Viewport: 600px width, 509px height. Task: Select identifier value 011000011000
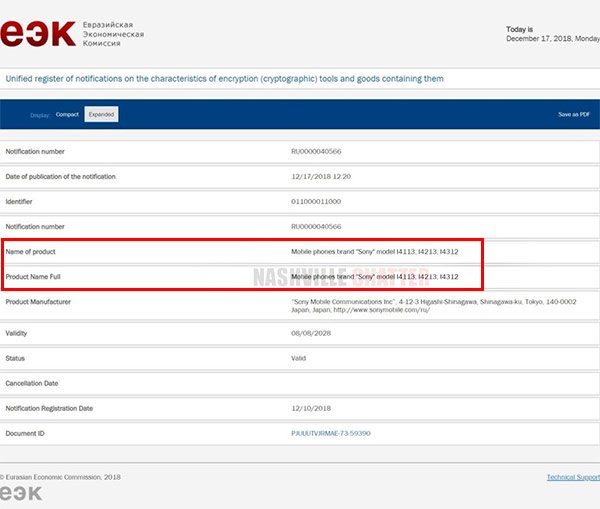click(316, 202)
